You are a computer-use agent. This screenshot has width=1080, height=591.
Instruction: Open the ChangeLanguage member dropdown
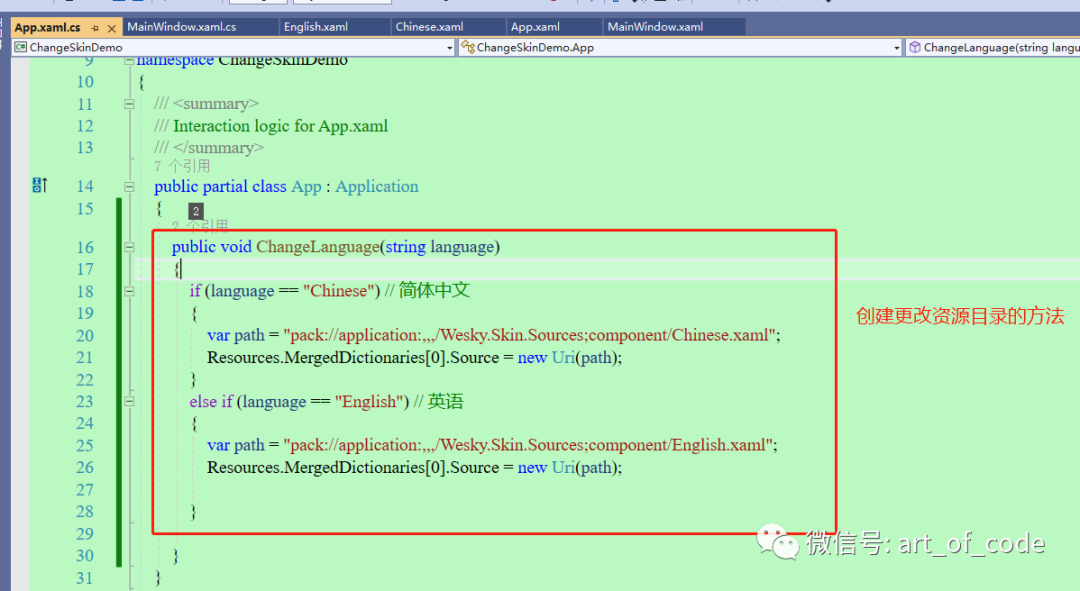pyautogui.click(x=993, y=48)
